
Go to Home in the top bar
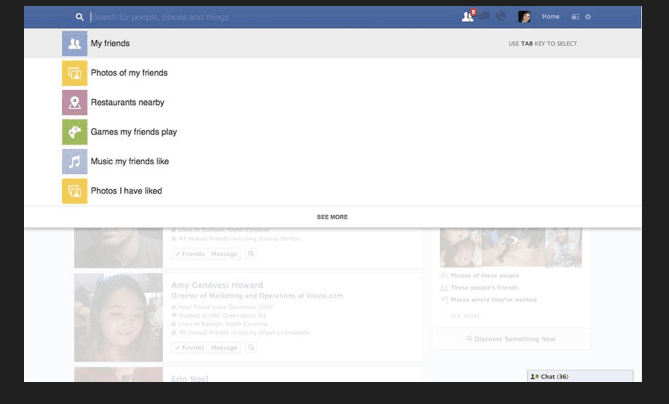550,17
